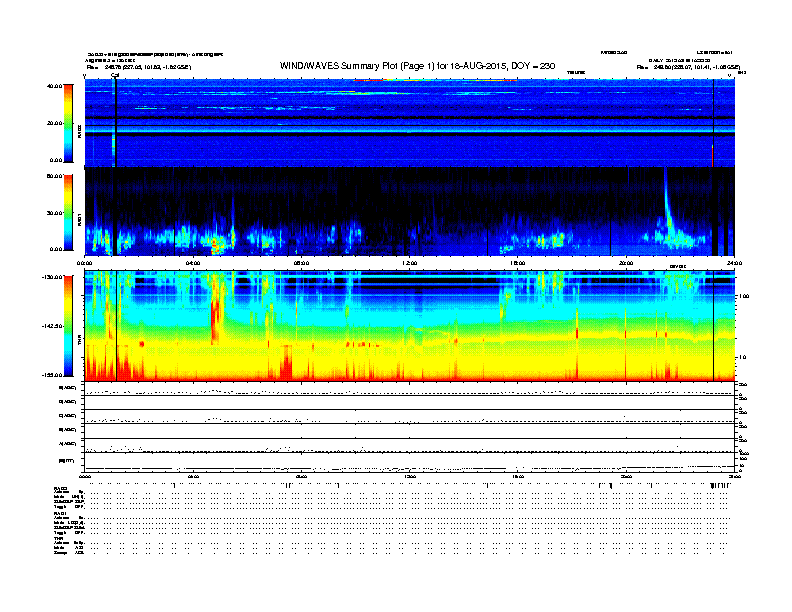Click the TNR color scale bar
The height and width of the screenshot is (612, 792).
click(68, 326)
